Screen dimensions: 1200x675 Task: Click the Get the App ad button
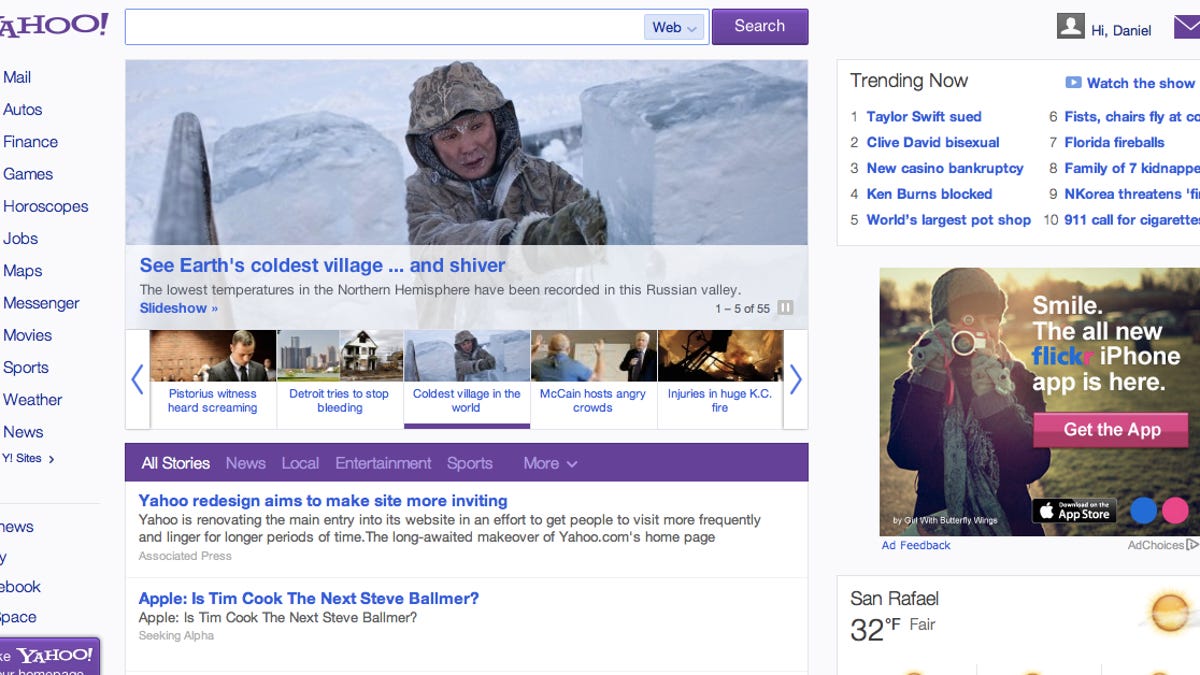point(1111,430)
